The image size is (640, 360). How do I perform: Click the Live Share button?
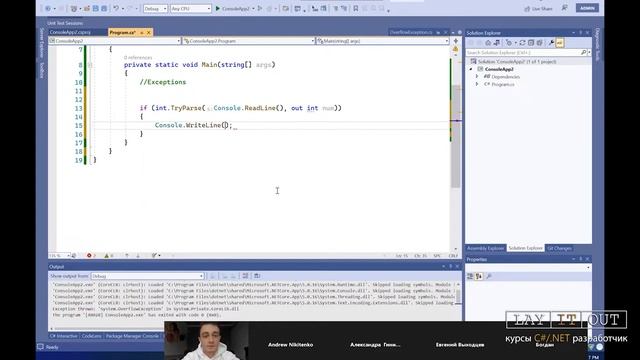[x=538, y=9]
